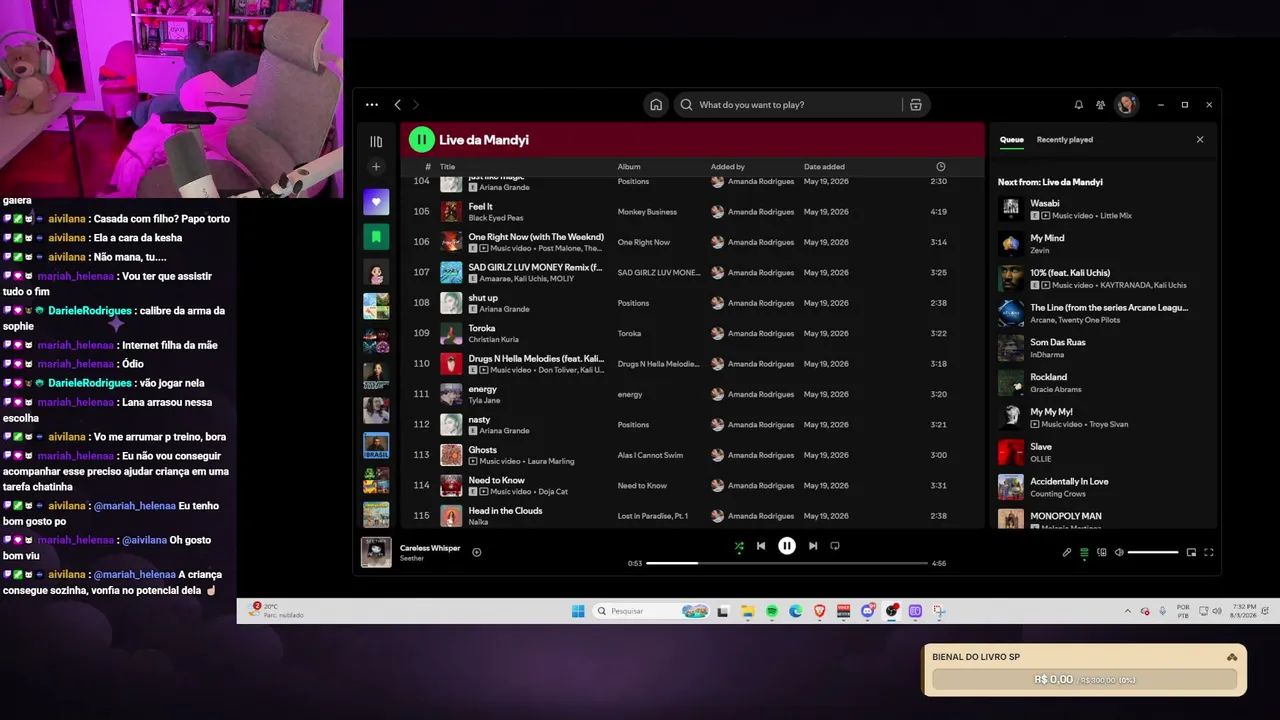
Task: Add Careless Whisper to Liked Songs
Action: (x=477, y=552)
